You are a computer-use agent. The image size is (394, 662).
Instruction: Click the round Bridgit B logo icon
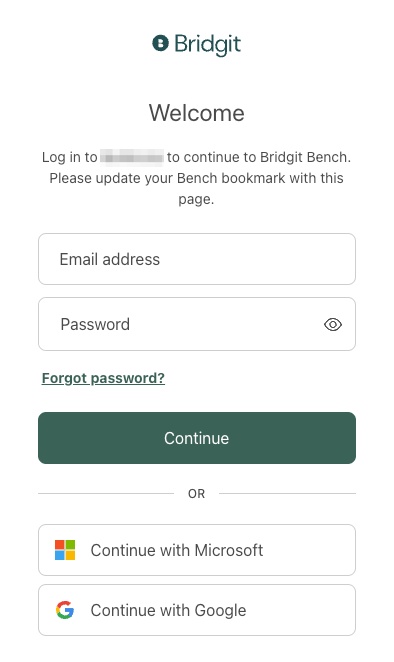click(160, 43)
